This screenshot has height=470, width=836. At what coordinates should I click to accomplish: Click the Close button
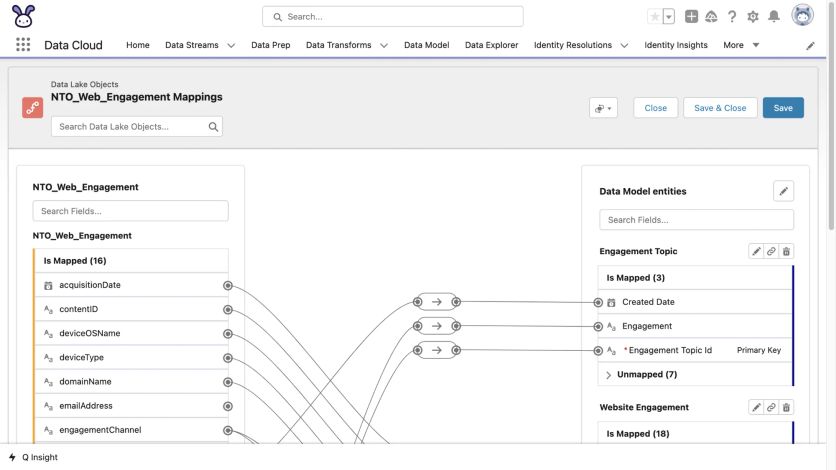(x=655, y=108)
